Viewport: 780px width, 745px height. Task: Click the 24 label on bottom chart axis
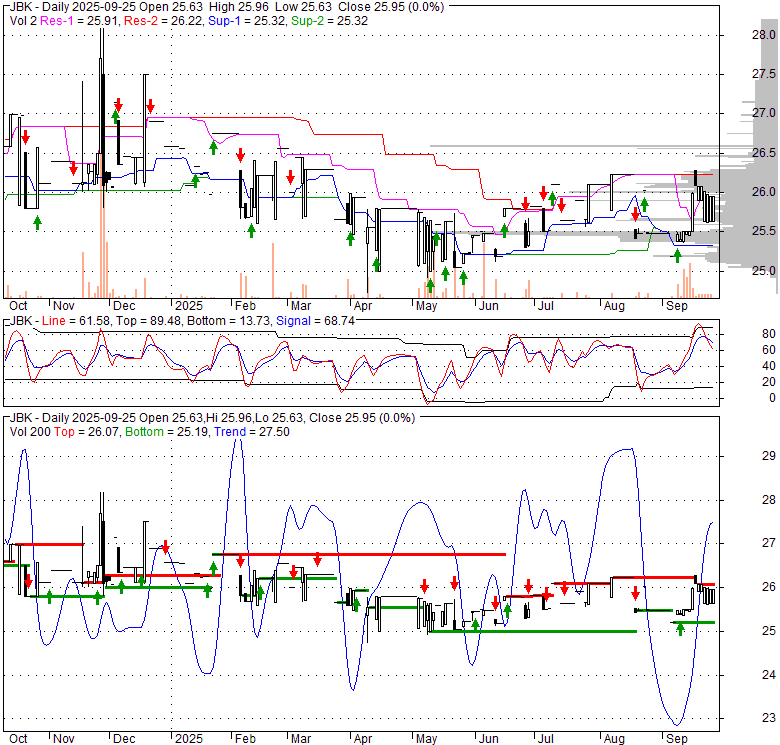click(769, 675)
